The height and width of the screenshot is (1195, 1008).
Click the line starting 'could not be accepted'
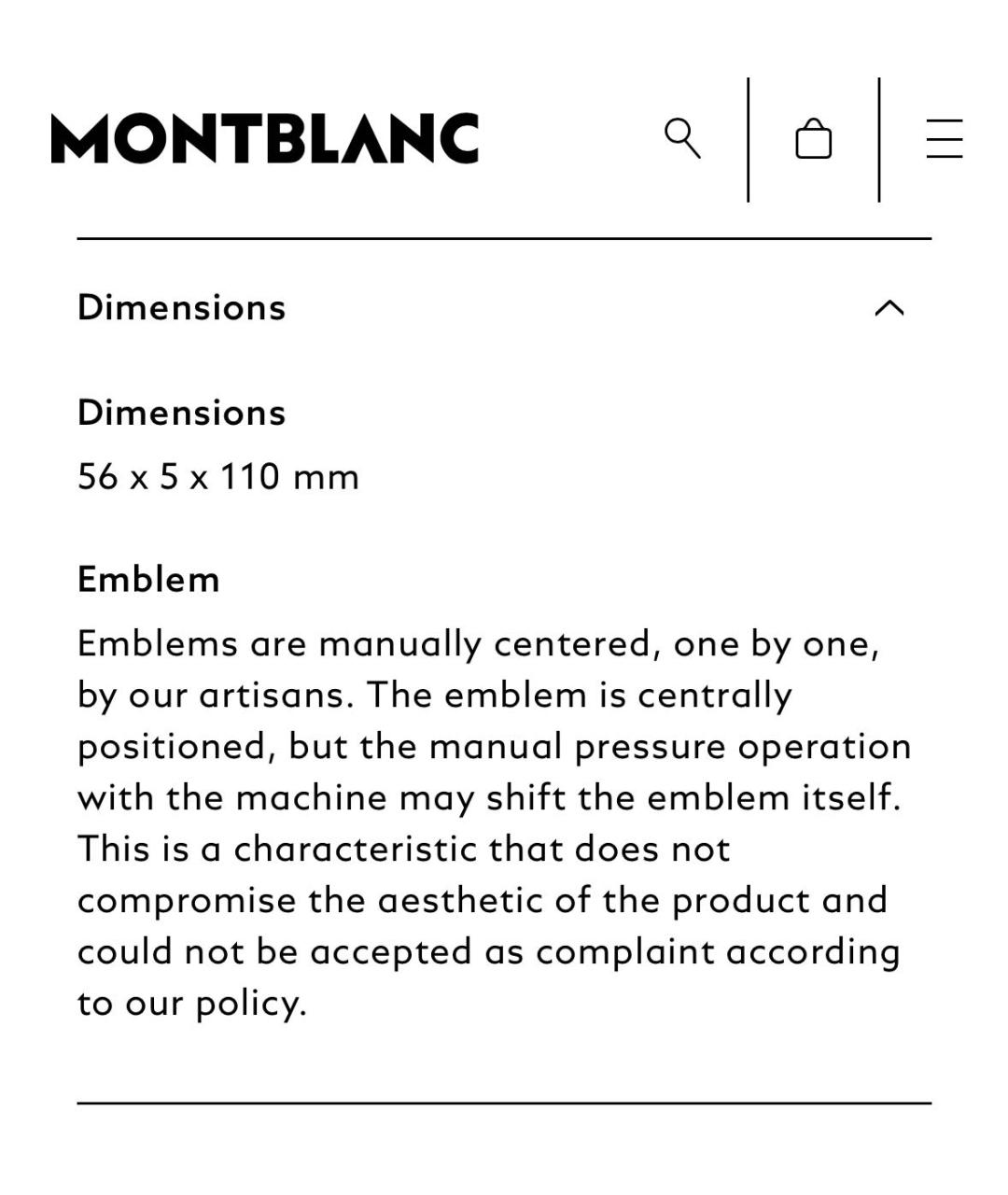488,952
